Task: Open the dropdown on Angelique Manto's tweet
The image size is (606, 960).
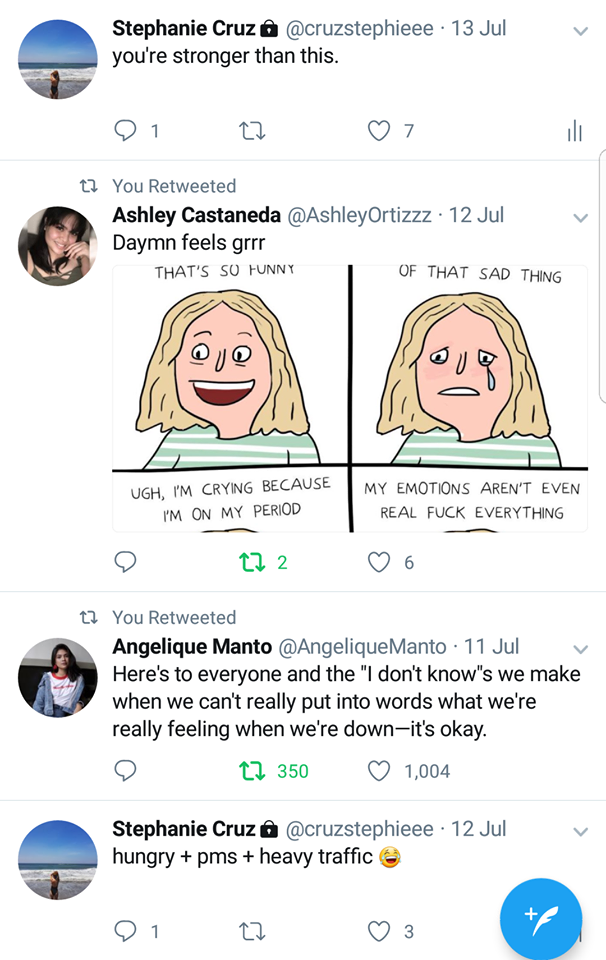Action: (580, 648)
